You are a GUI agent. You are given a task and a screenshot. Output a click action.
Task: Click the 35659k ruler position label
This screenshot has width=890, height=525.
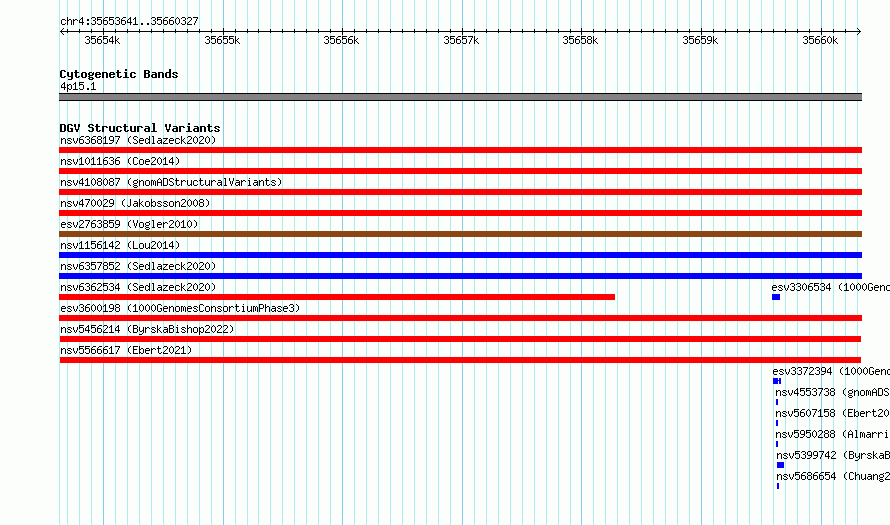(700, 40)
